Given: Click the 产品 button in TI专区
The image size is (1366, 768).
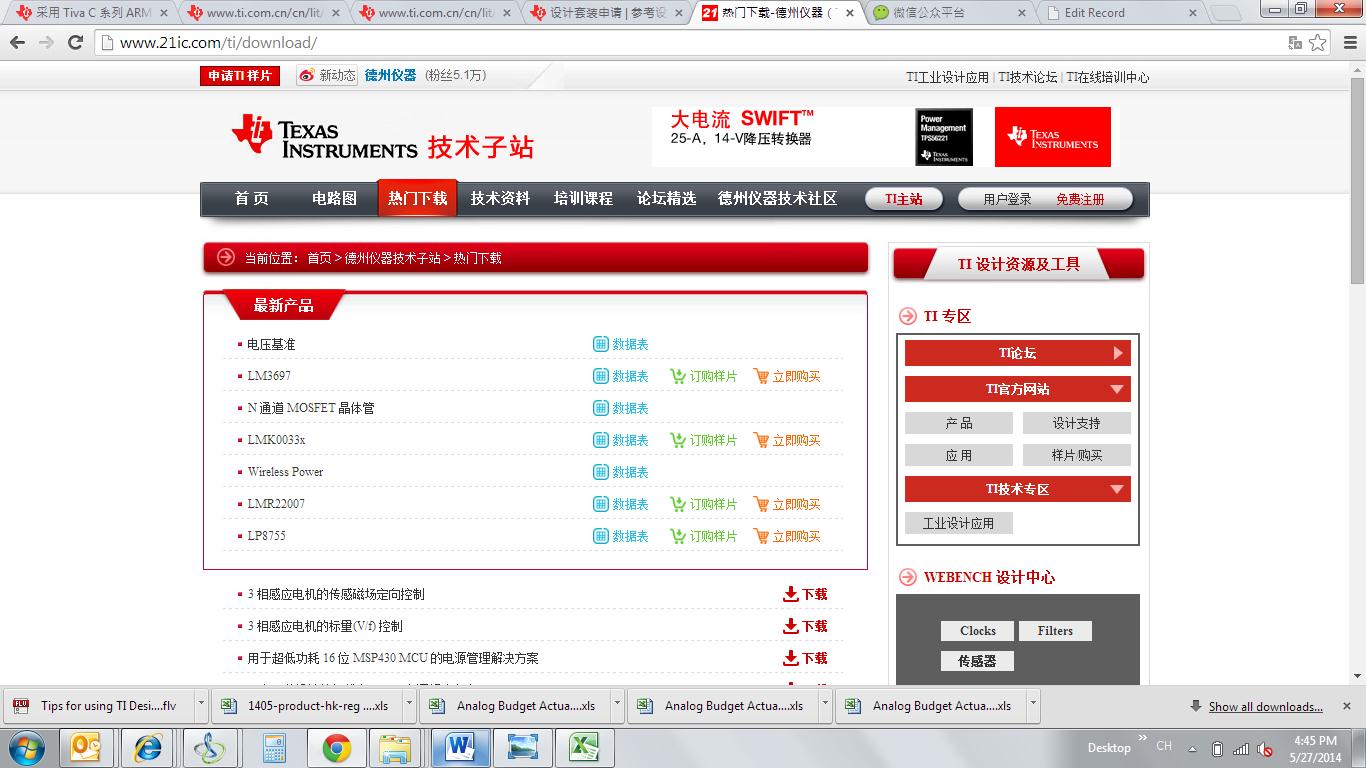Looking at the screenshot, I should [x=959, y=423].
